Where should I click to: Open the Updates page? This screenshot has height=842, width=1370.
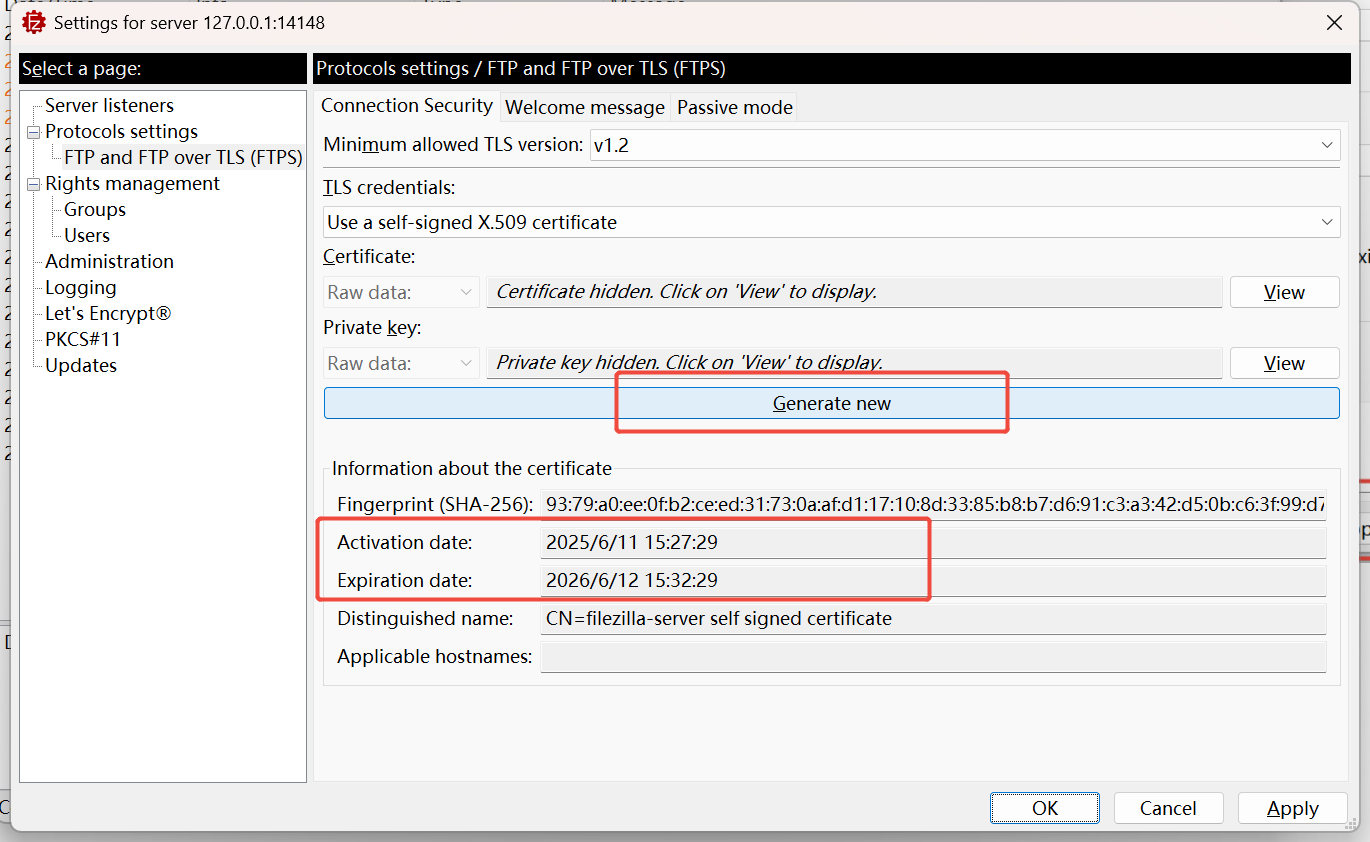coord(81,365)
